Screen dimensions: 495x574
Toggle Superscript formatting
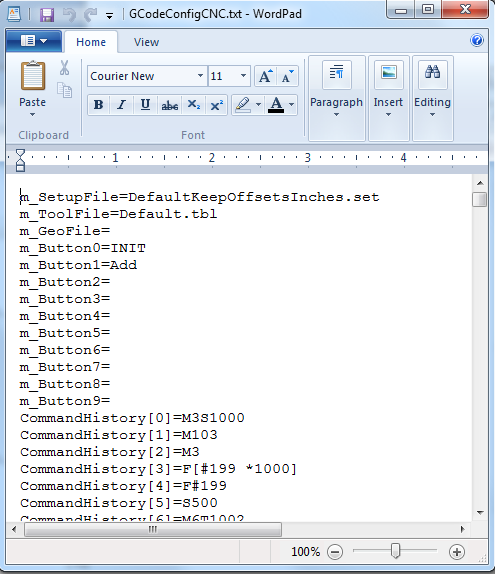click(x=217, y=105)
